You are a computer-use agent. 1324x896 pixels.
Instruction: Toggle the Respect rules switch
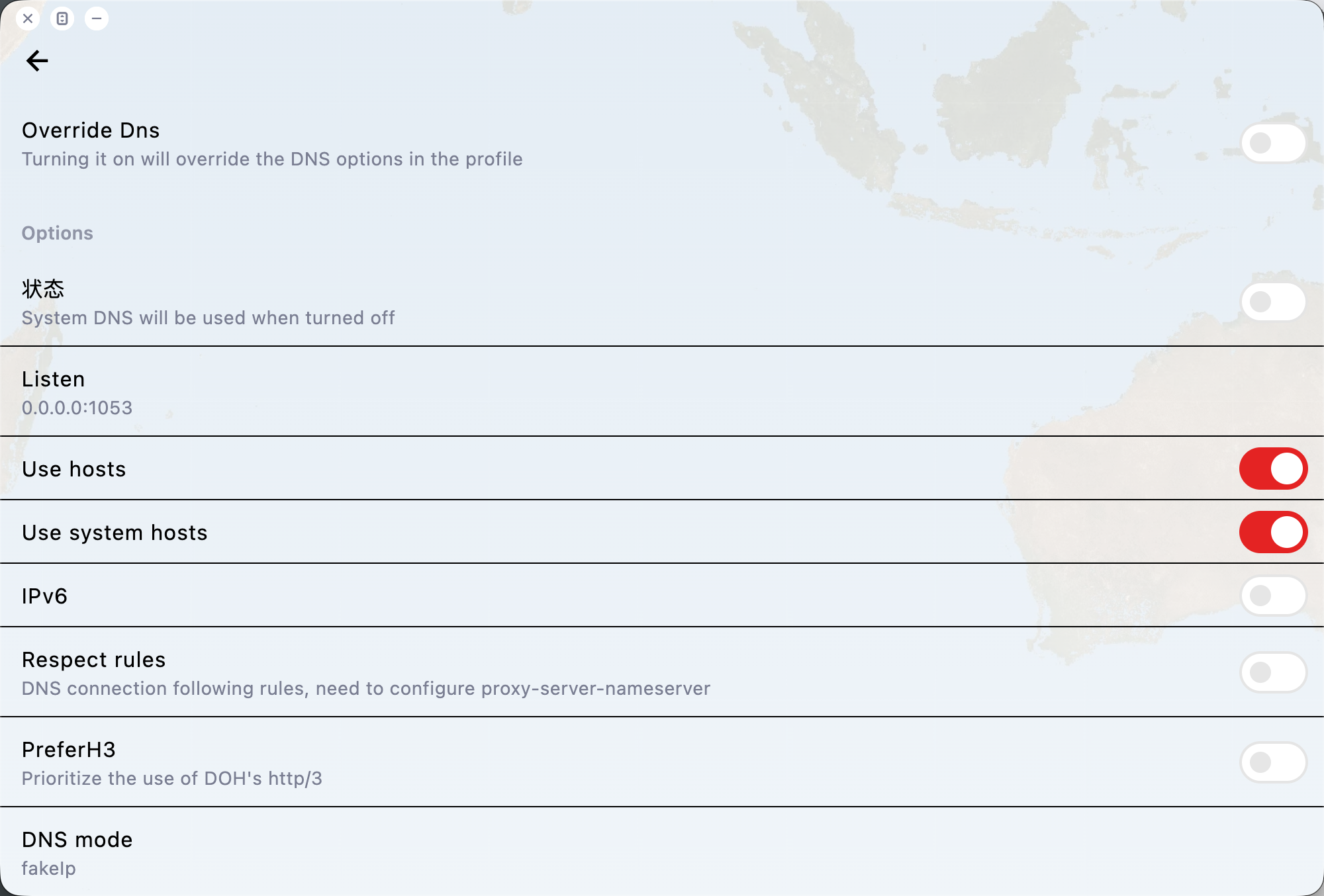[x=1272, y=672]
